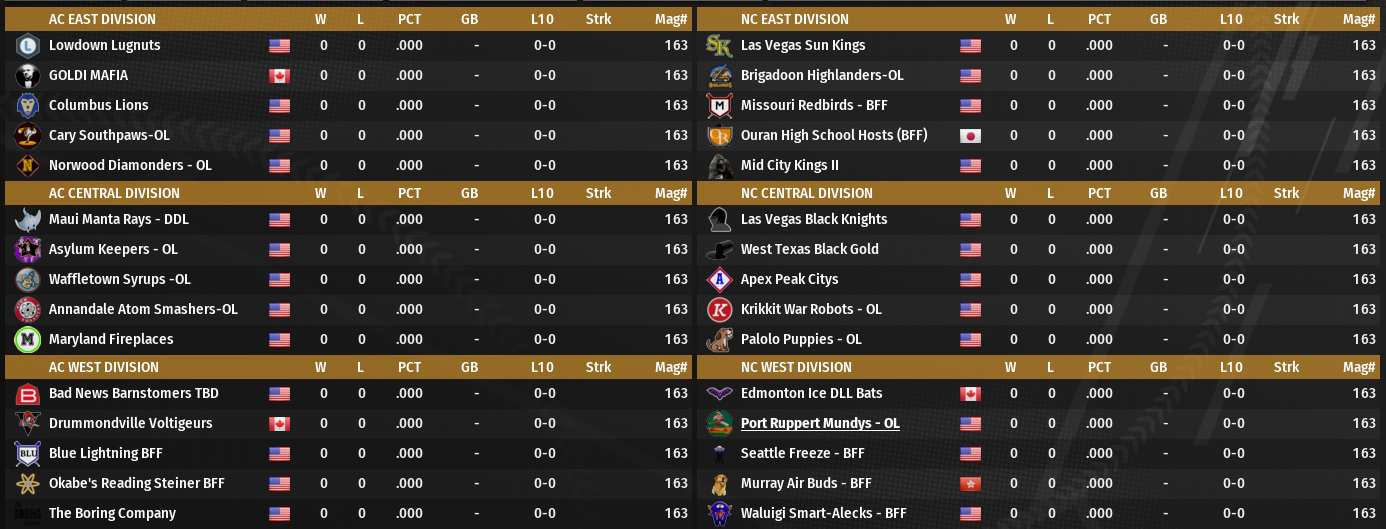
Task: Click the Palolo Puppies dog logo
Action: click(719, 339)
